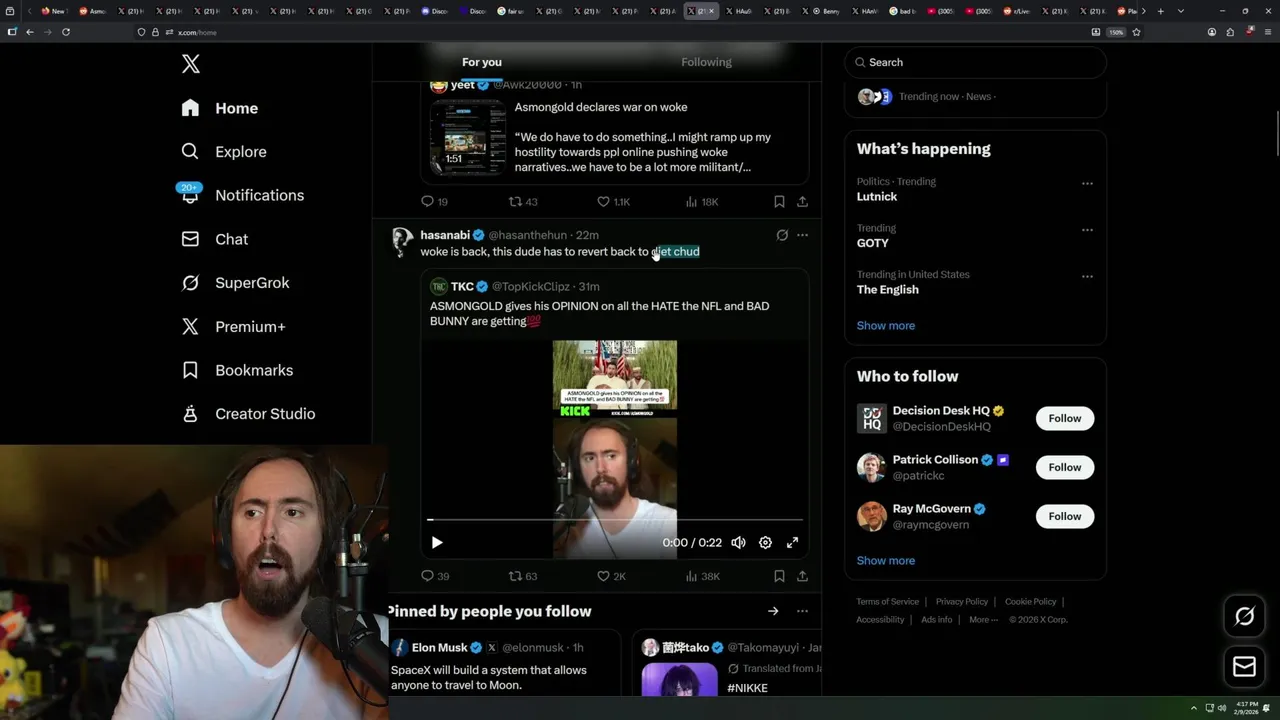Go to Home in sidebar
1280x720 pixels.
click(x=220, y=108)
